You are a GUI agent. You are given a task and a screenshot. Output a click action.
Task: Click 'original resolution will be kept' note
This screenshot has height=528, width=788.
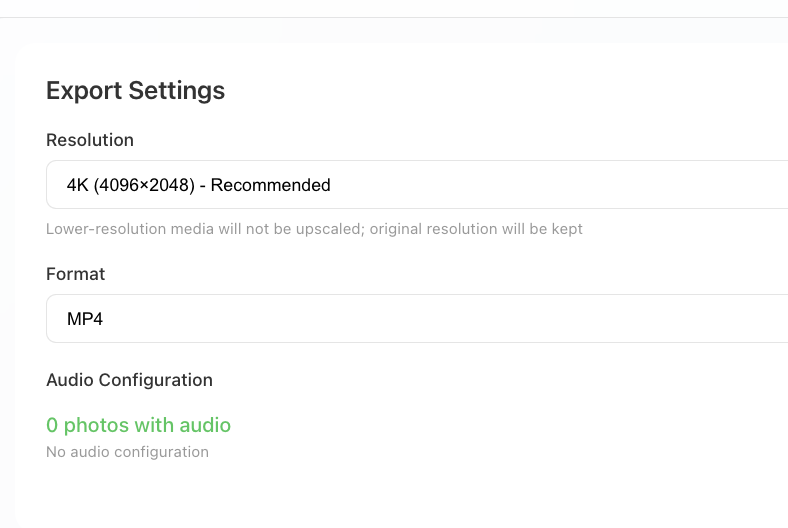(476, 229)
